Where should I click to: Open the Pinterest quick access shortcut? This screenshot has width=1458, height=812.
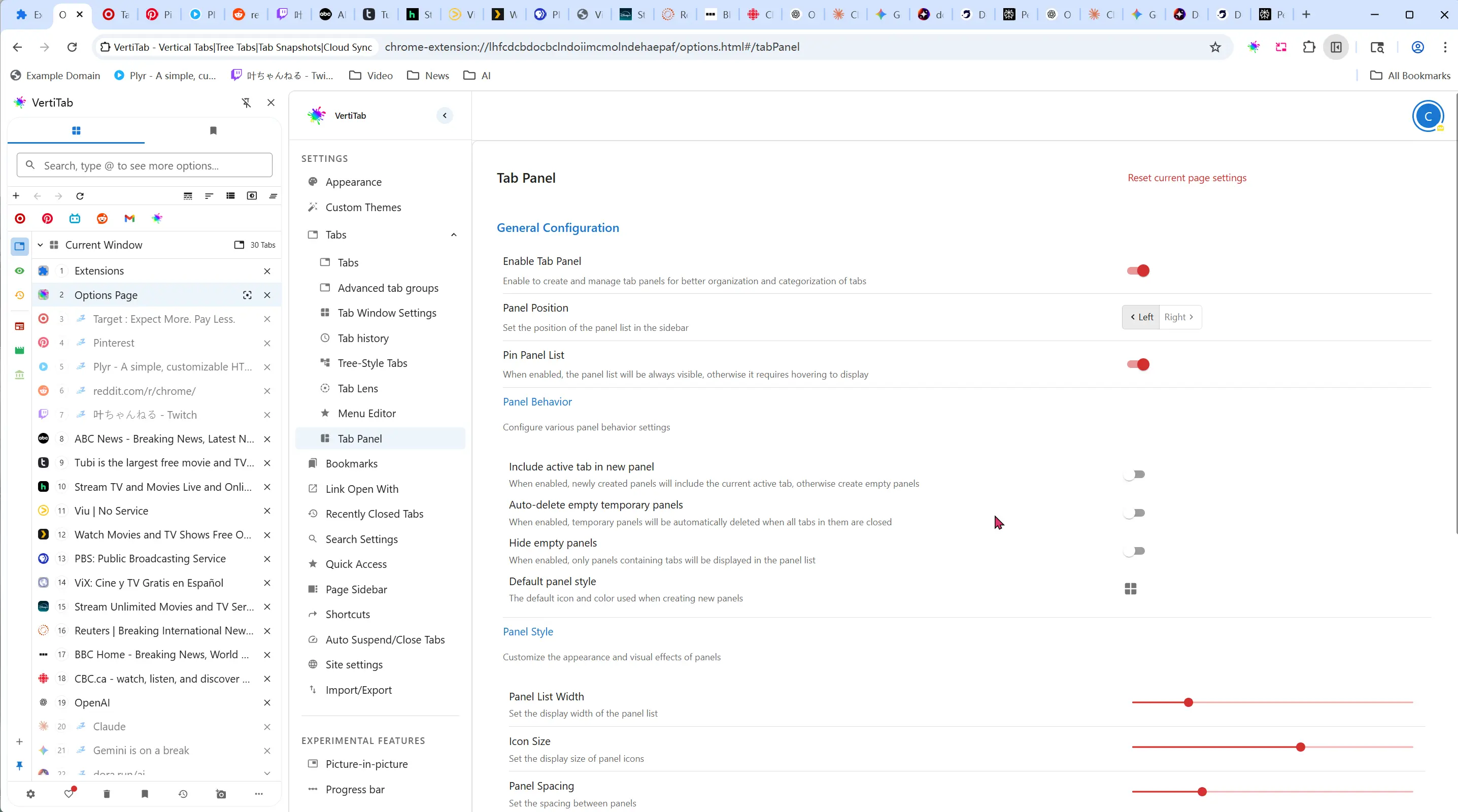(48, 218)
